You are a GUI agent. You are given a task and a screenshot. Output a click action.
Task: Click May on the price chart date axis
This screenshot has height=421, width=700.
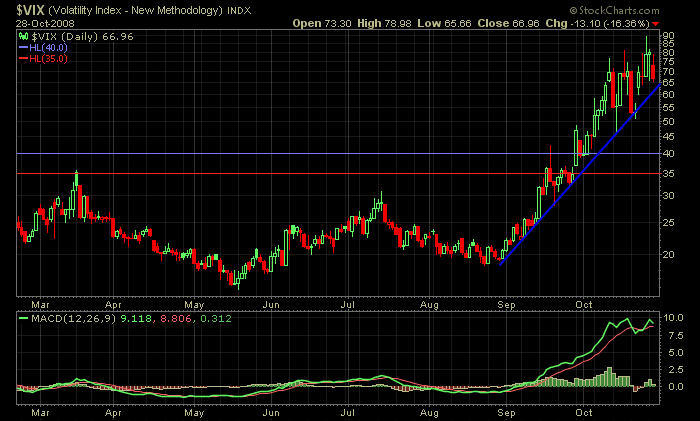194,304
